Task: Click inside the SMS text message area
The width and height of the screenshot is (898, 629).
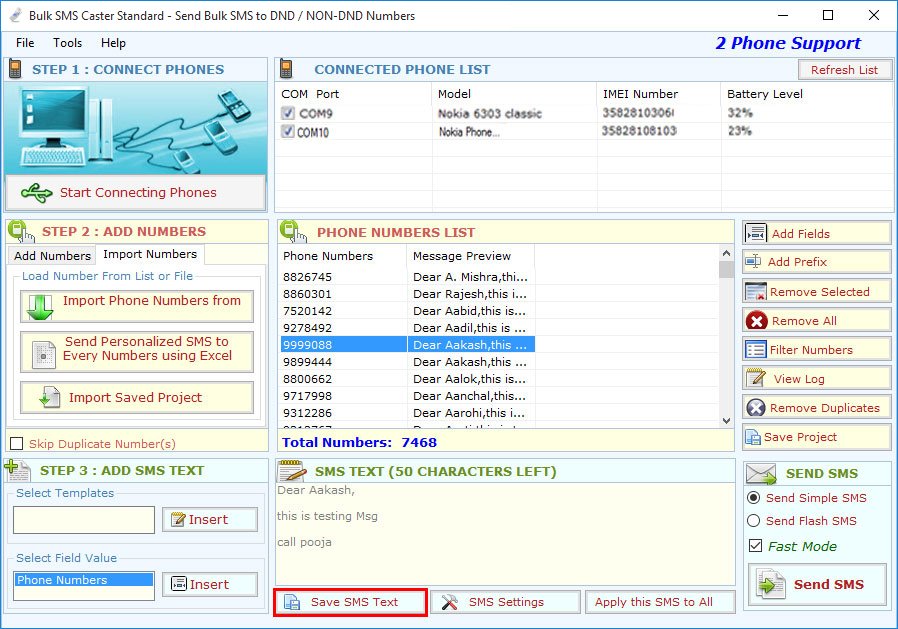Action: point(505,534)
